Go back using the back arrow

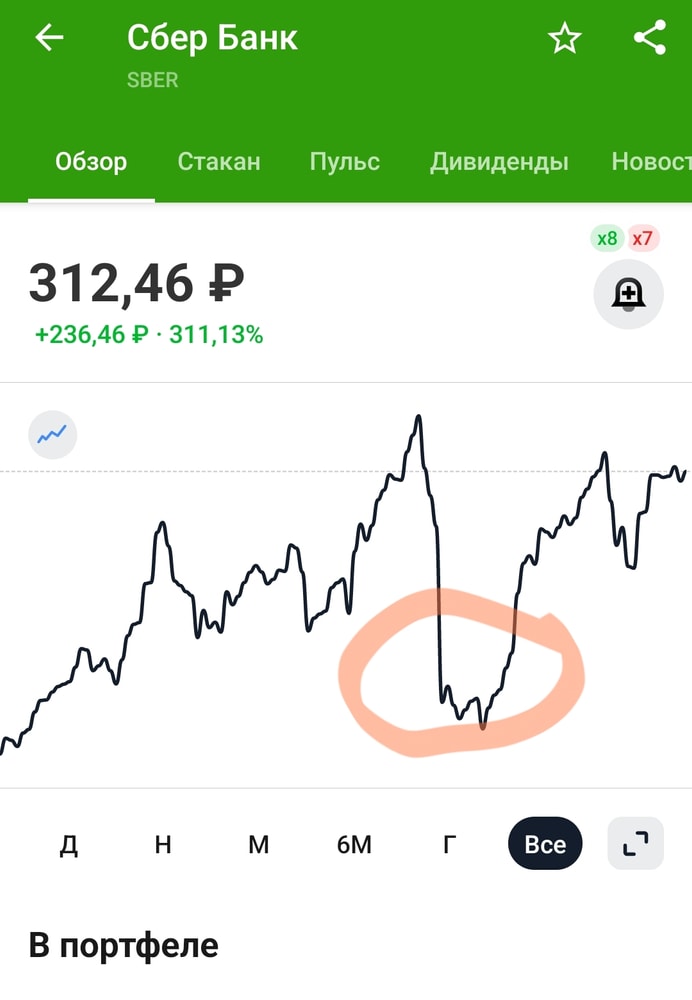coord(47,38)
